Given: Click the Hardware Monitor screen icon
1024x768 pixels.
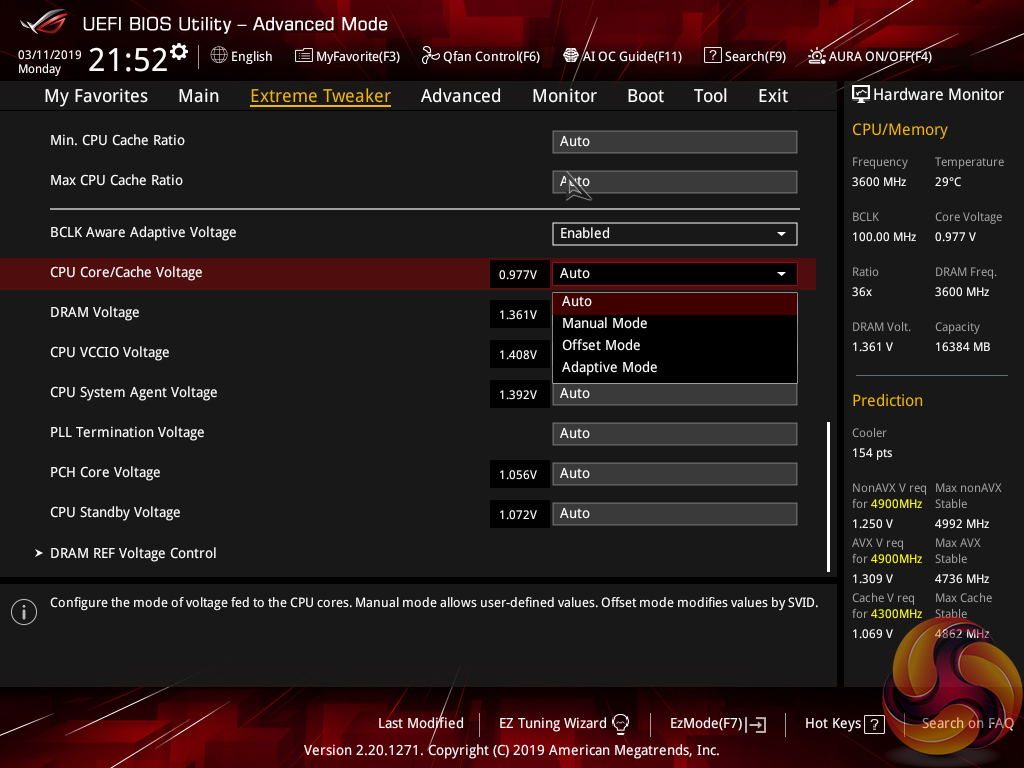Looking at the screenshot, I should tap(861, 95).
